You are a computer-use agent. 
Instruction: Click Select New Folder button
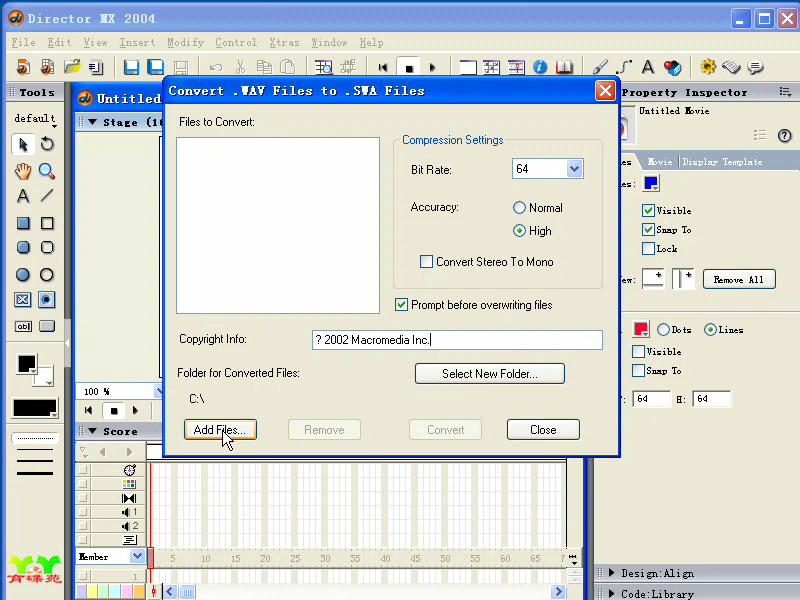[490, 373]
